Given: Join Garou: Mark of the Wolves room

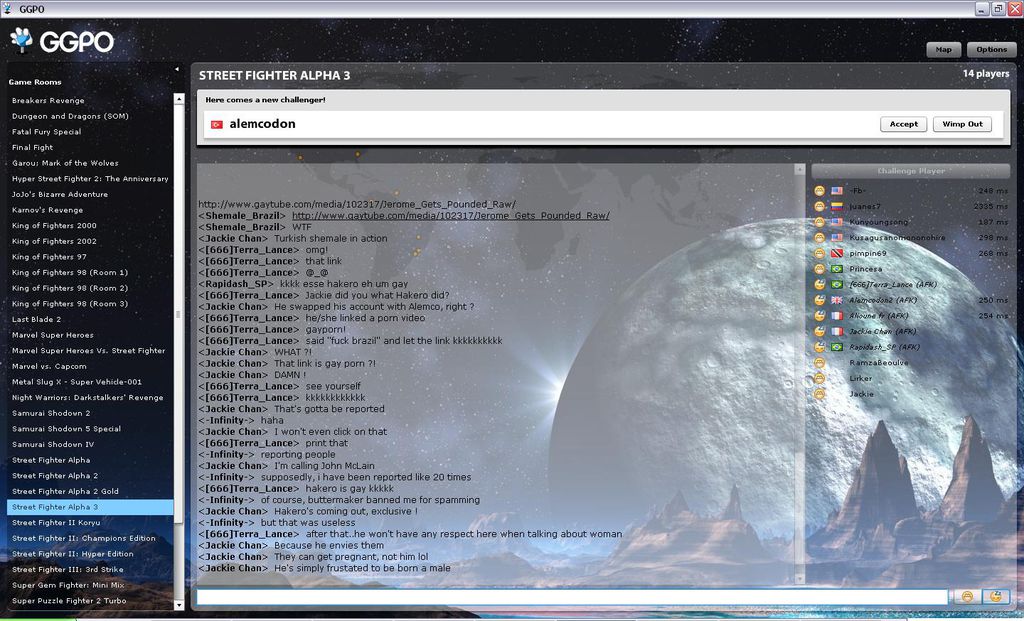Looking at the screenshot, I should [x=90, y=163].
